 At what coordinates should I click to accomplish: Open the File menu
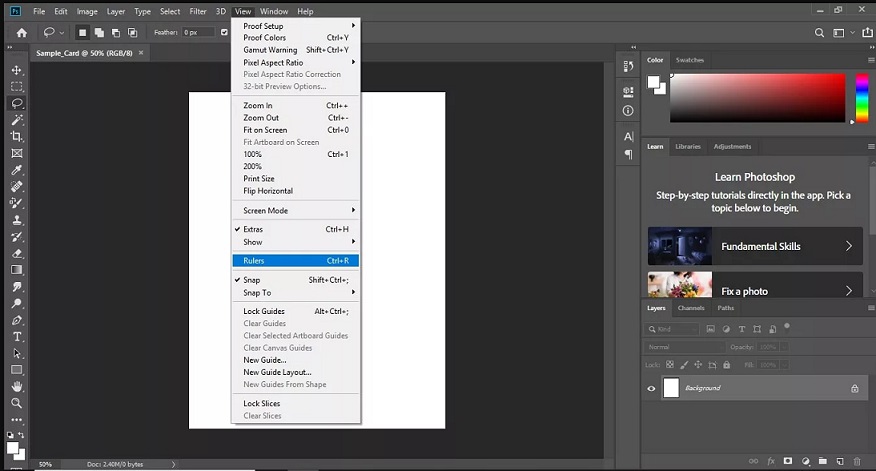39,11
